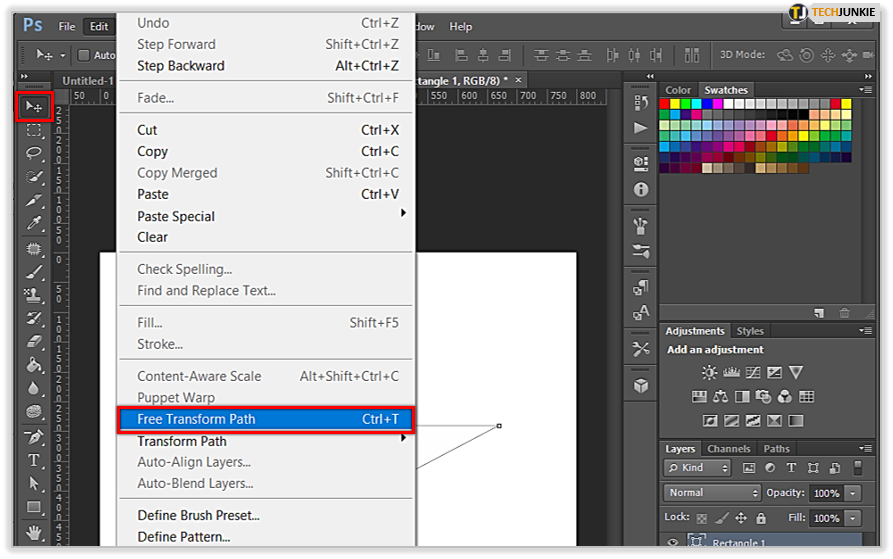Open the tool preset picker arrow
Image resolution: width=893 pixels, height=559 pixels.
pos(63,55)
